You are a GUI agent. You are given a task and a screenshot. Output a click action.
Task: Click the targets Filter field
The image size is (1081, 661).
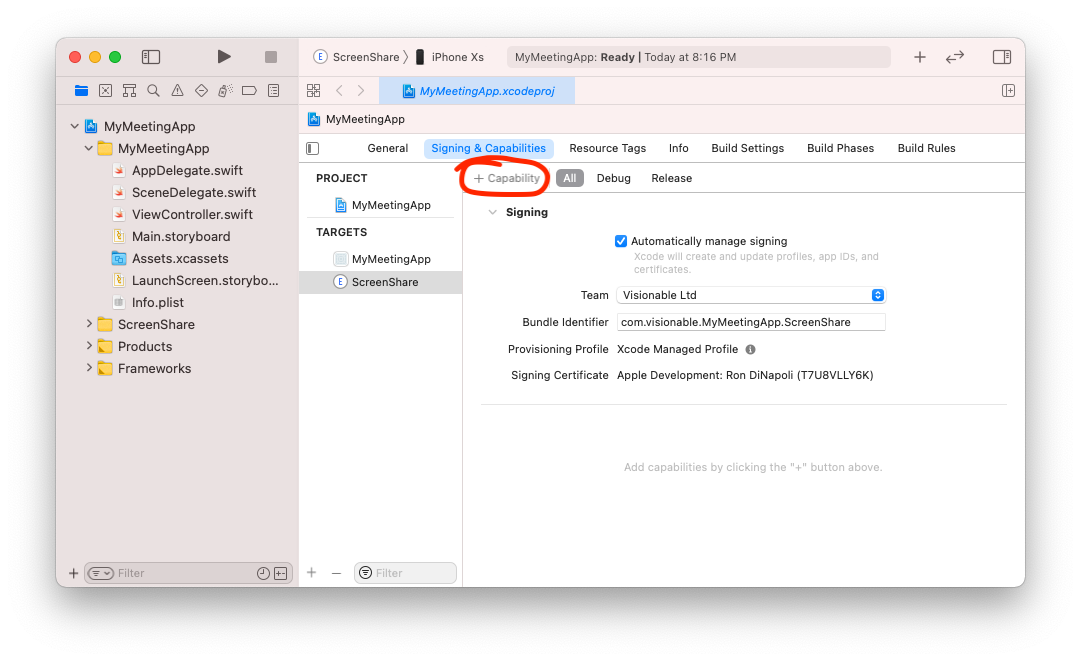(405, 573)
